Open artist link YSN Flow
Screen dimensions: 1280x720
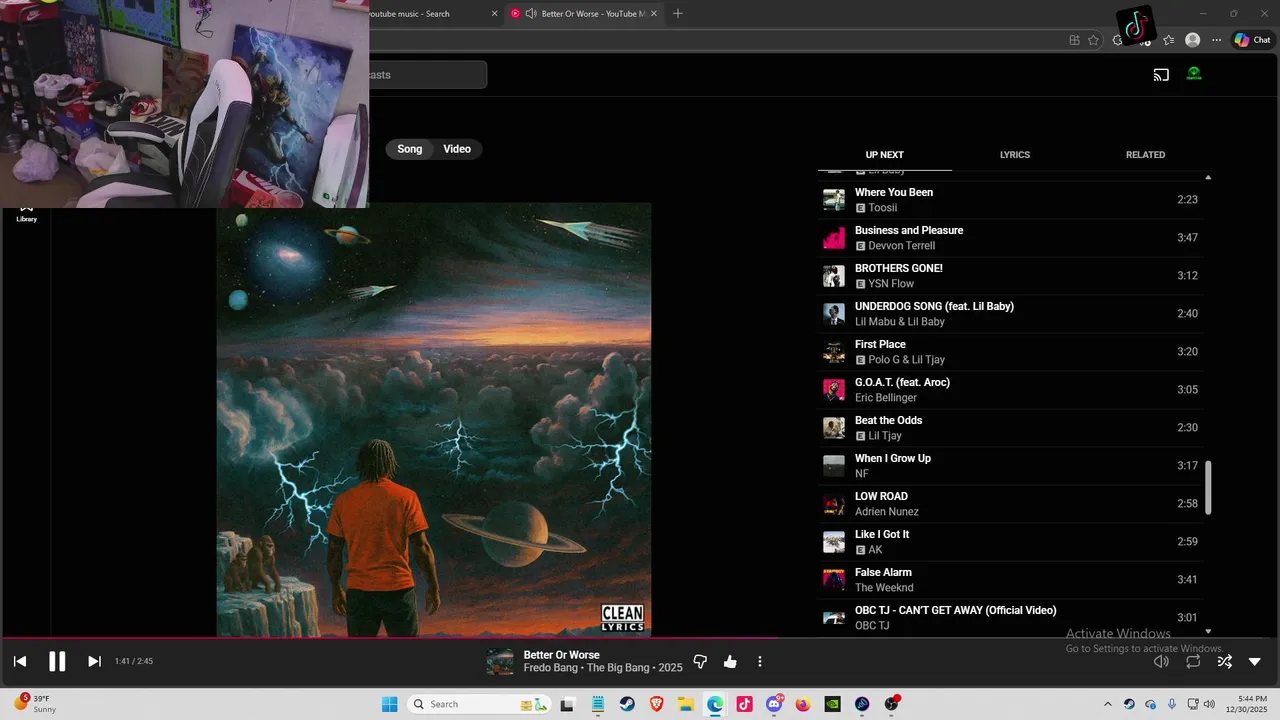[x=891, y=284]
